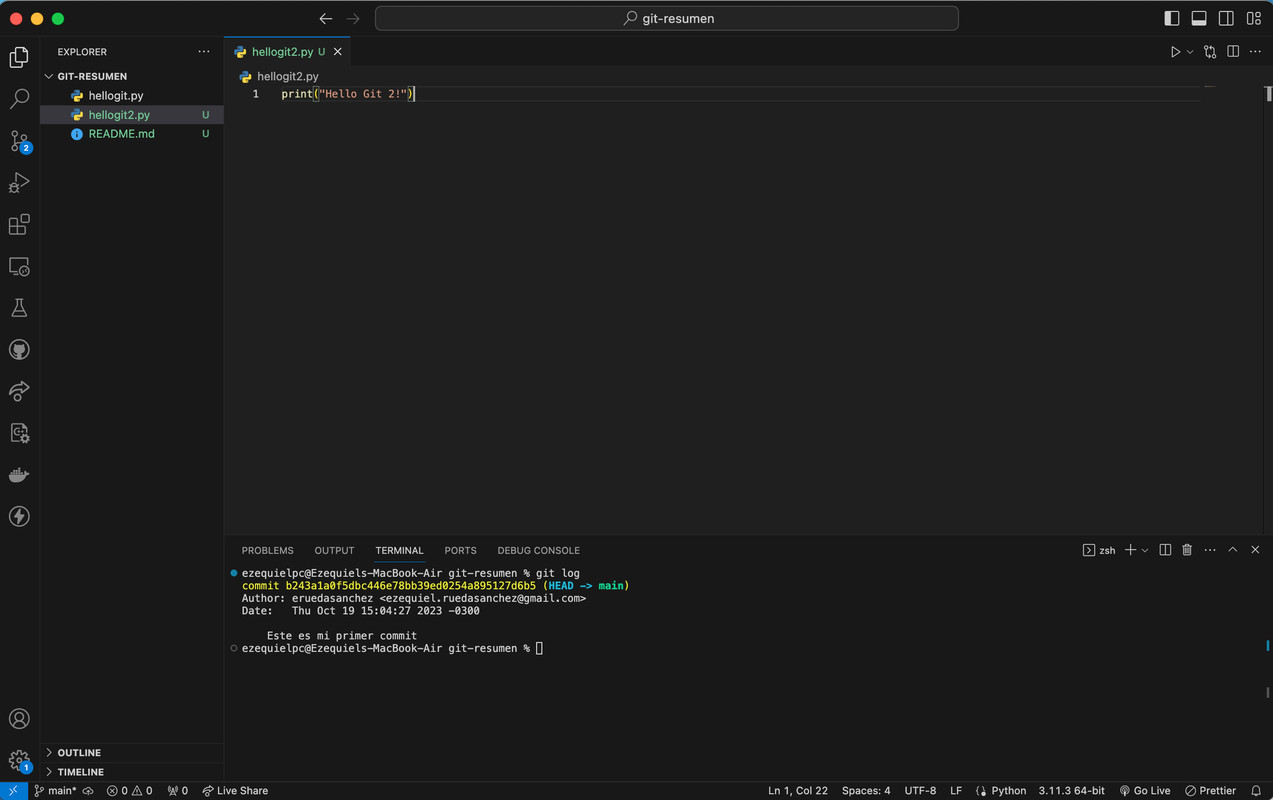Open the Accounts menu
The image size is (1273, 800).
point(19,719)
